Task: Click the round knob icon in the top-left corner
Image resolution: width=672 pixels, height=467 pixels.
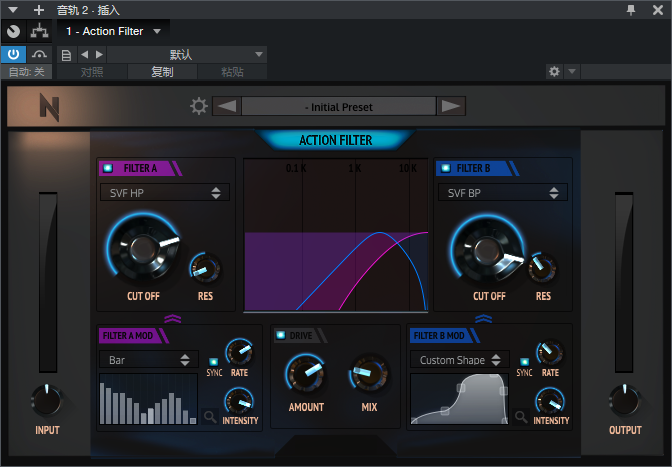Action: click(14, 31)
